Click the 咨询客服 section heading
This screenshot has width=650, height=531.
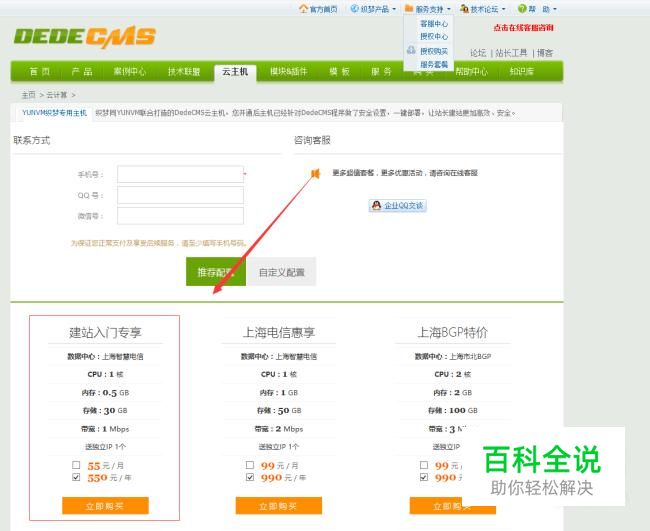click(312, 140)
